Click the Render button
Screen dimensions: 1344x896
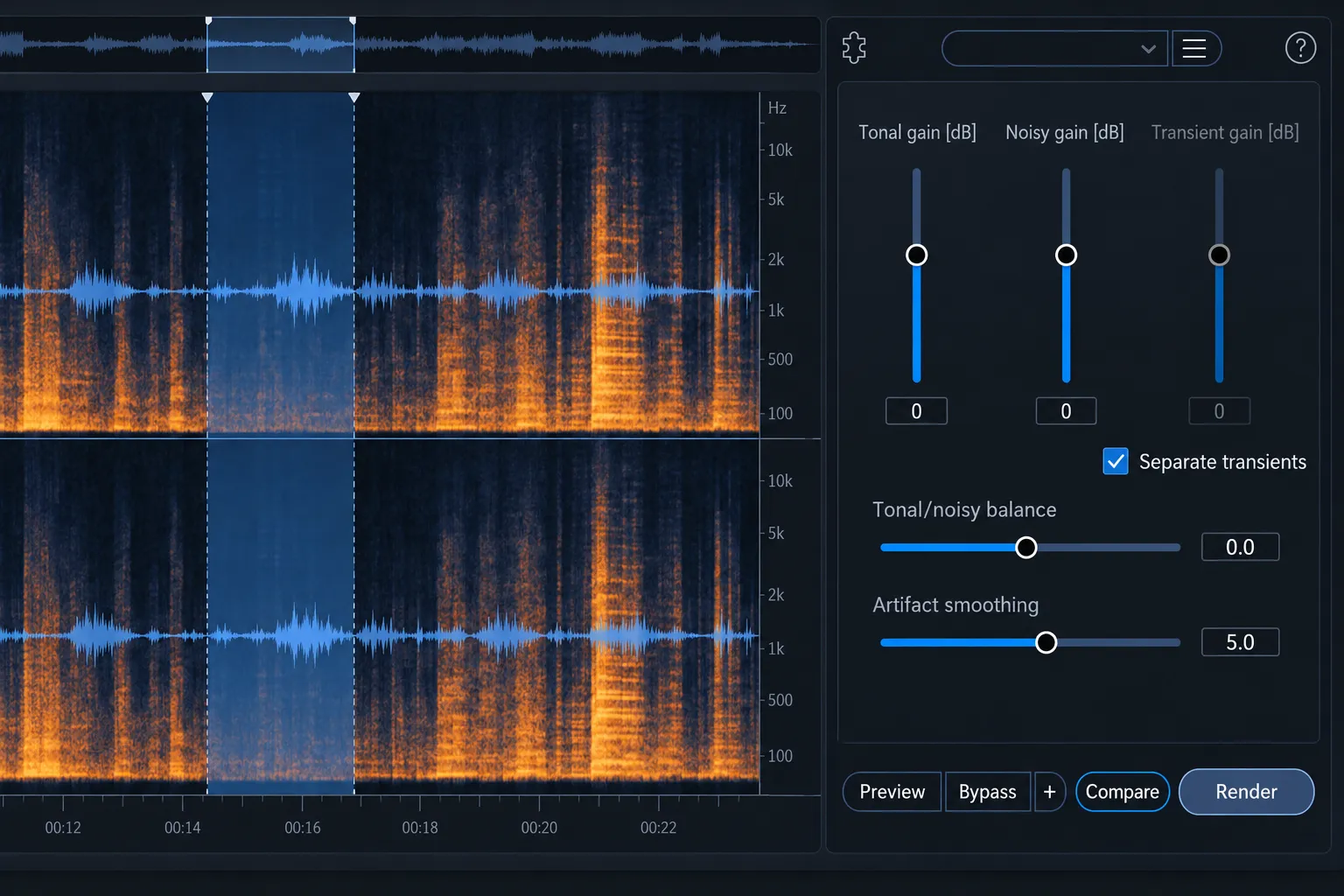(1246, 792)
